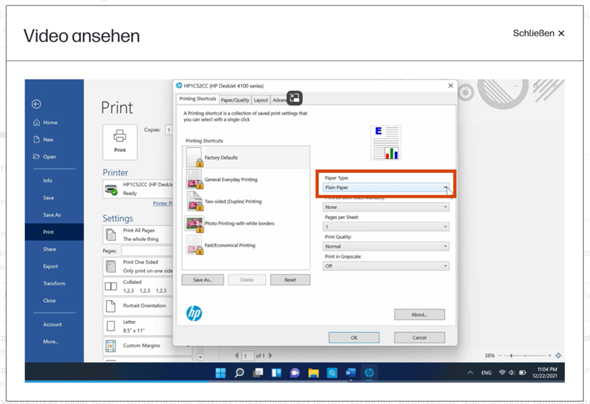Click the Wi-Fi network tray icon

coord(502,372)
